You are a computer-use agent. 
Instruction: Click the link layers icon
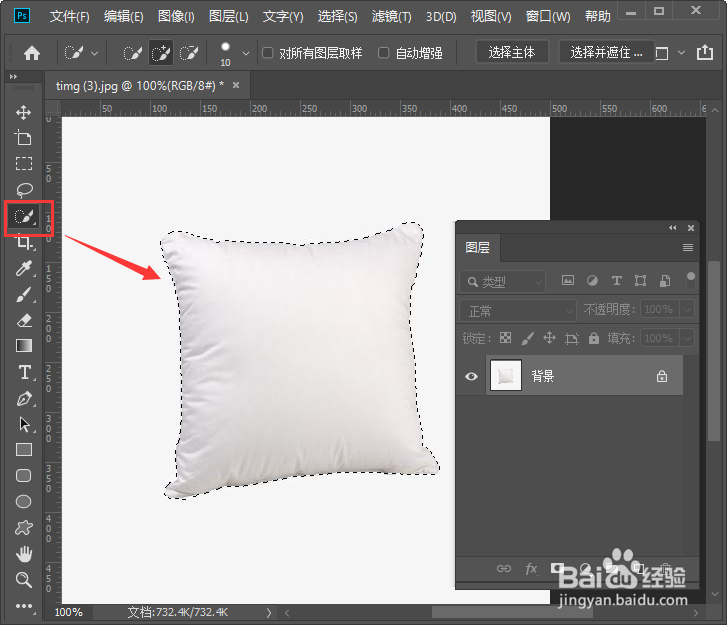(x=504, y=568)
